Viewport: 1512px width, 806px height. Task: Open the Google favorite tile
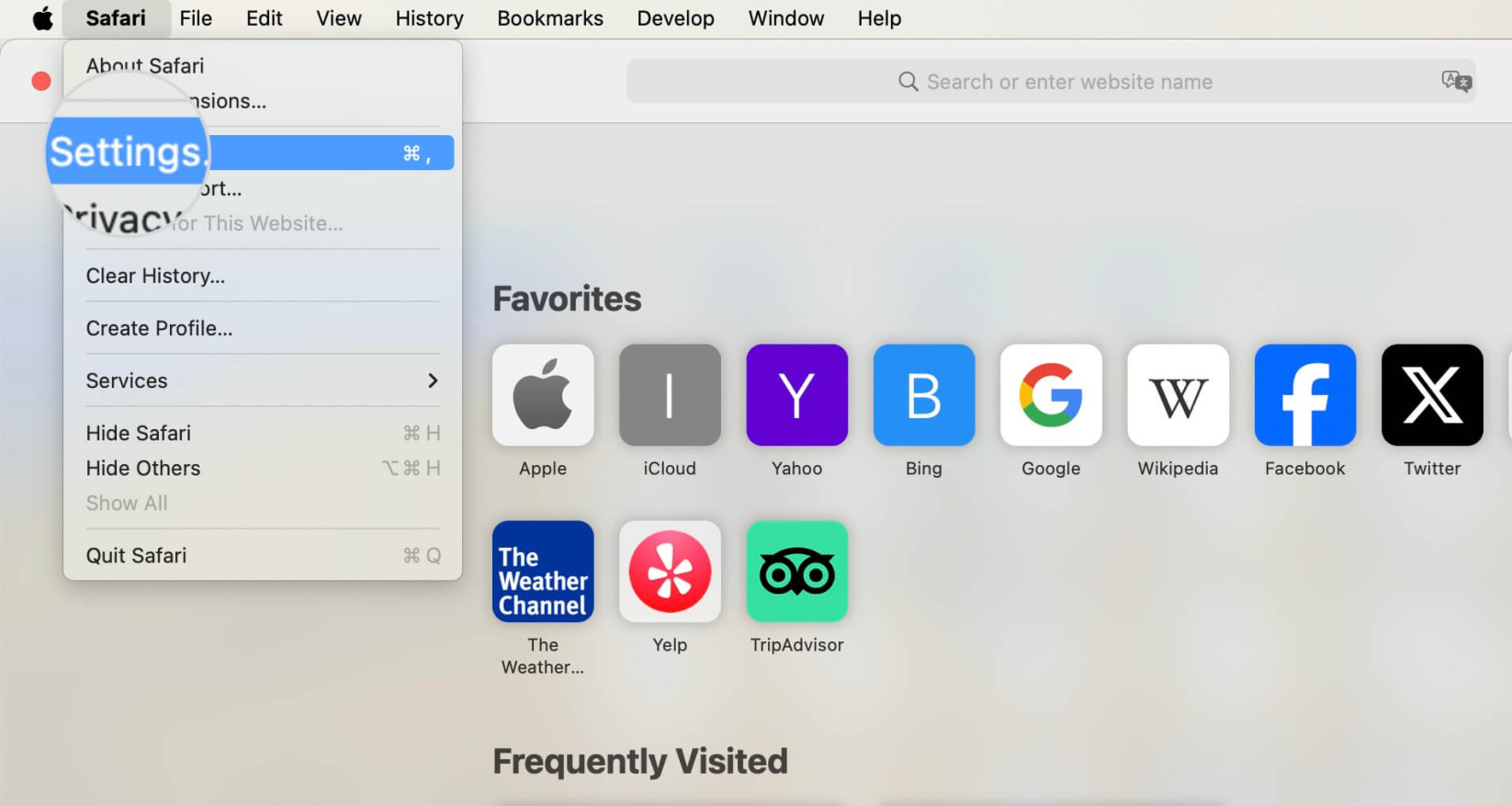coord(1051,395)
